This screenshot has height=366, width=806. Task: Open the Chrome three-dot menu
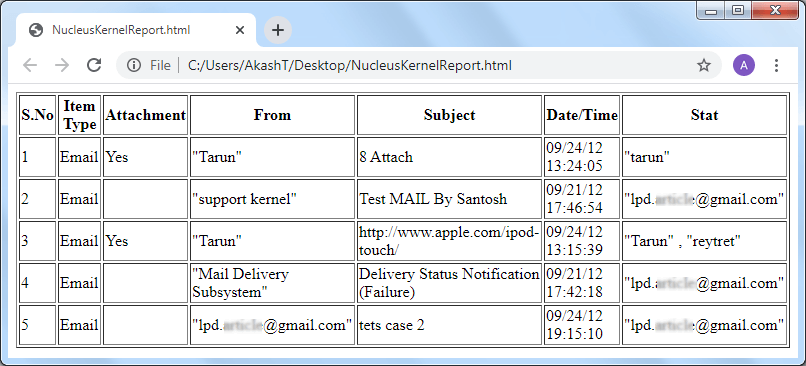(x=776, y=65)
